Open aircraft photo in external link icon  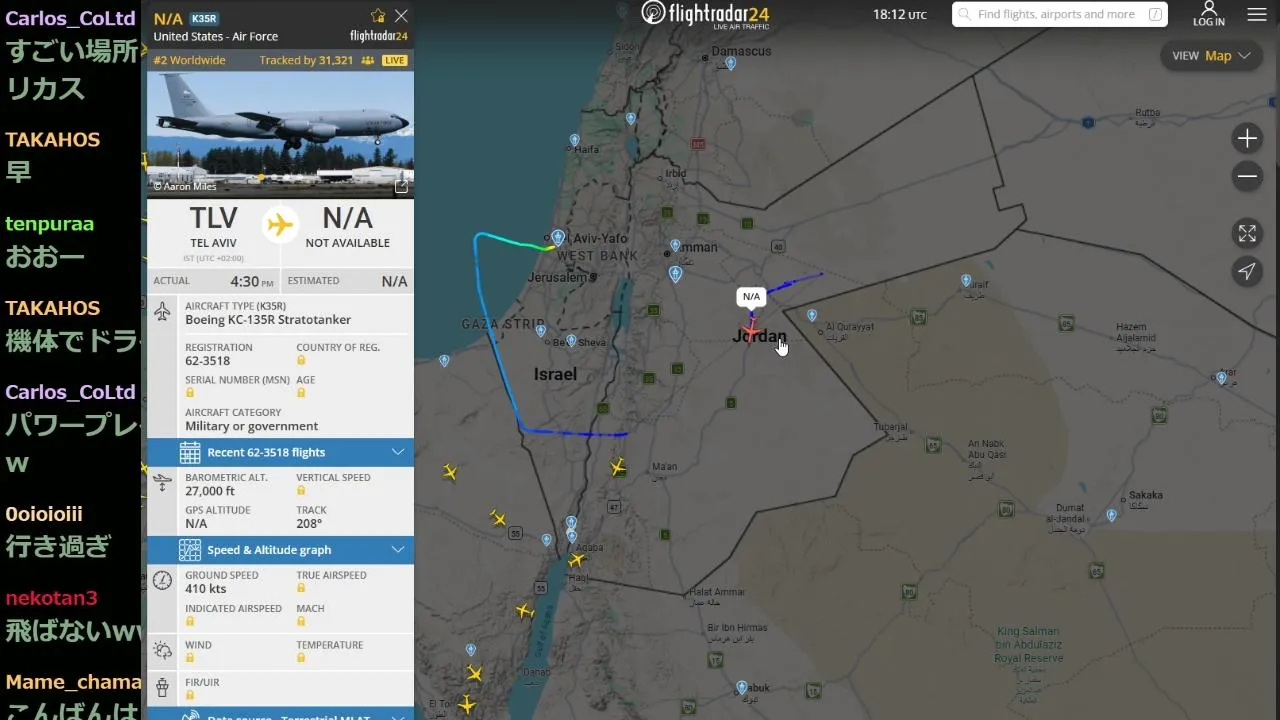point(401,186)
